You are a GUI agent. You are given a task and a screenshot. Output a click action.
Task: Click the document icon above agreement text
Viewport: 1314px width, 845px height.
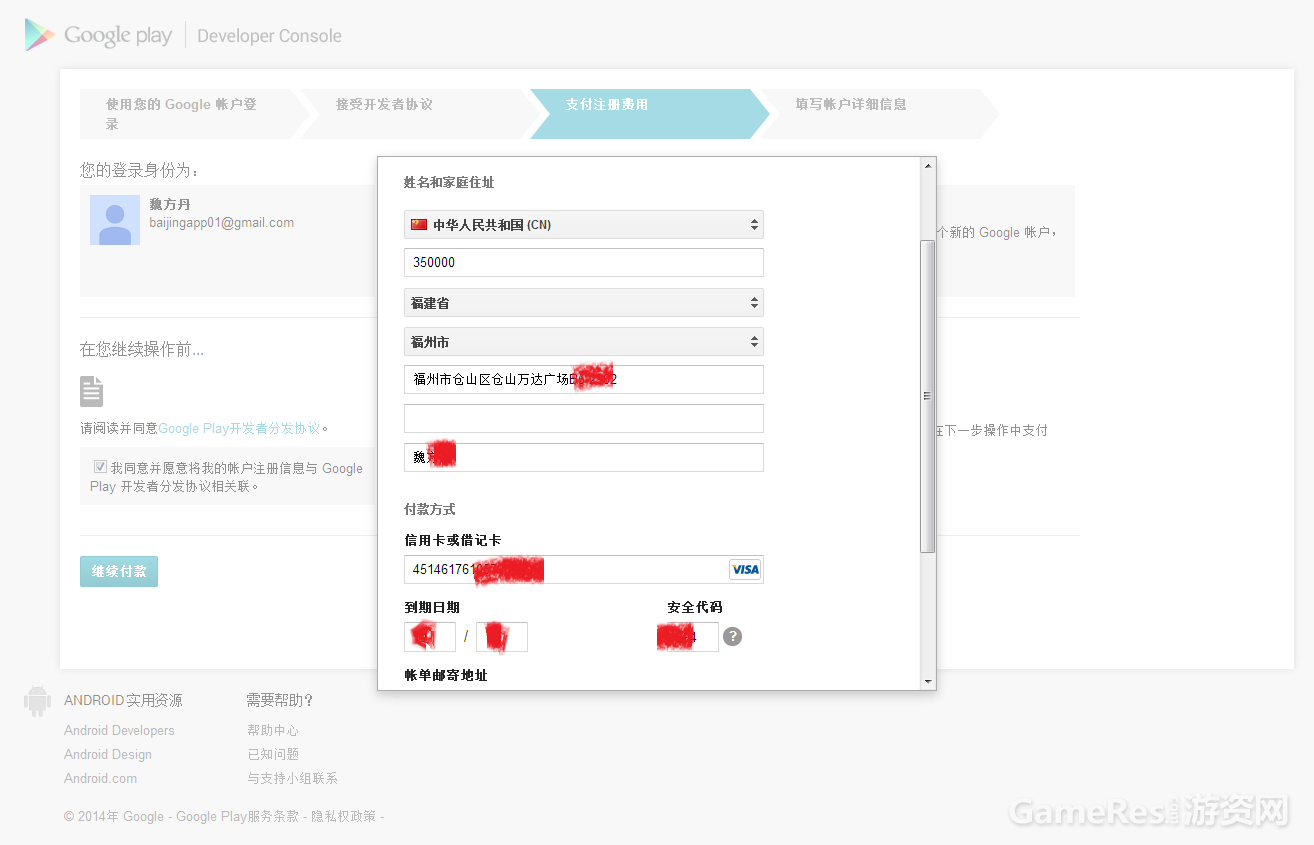click(92, 391)
